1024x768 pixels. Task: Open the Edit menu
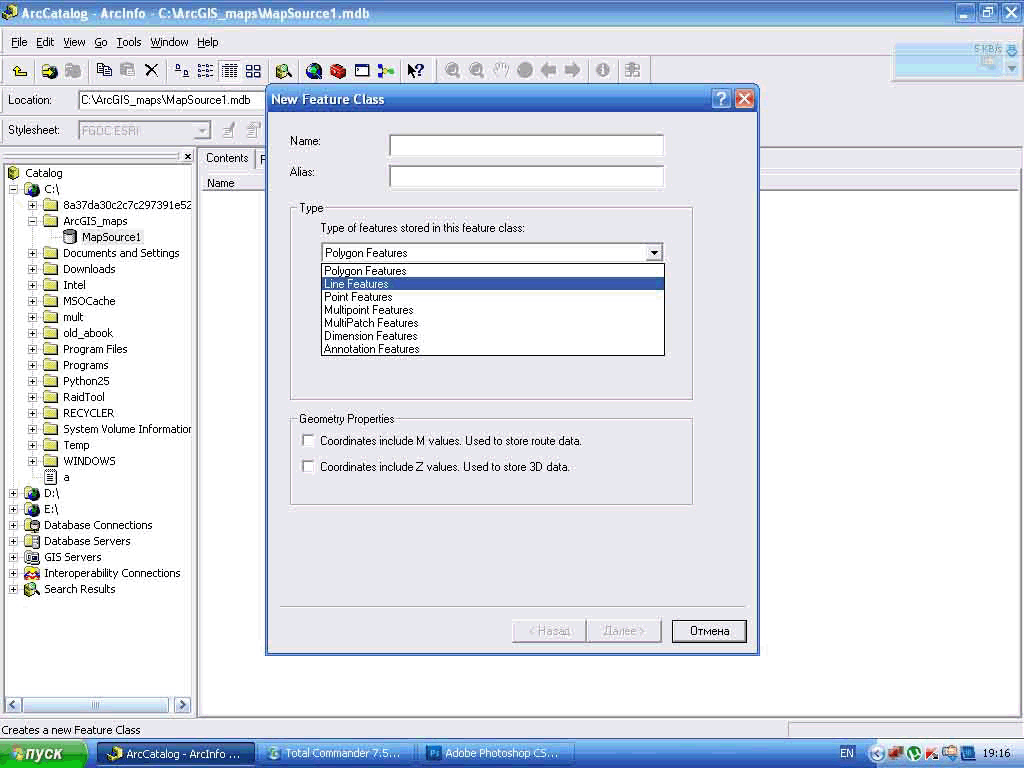(x=45, y=42)
